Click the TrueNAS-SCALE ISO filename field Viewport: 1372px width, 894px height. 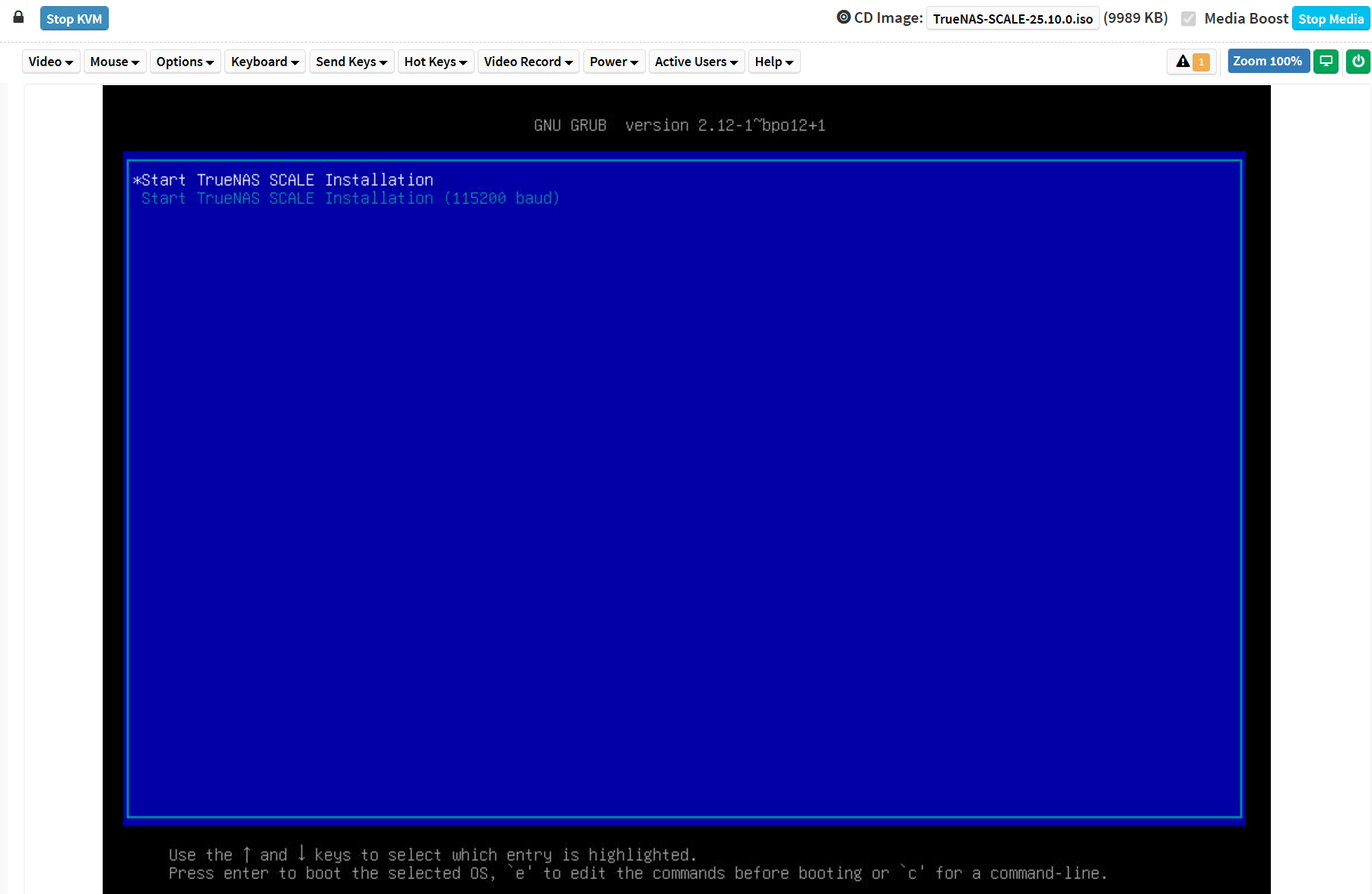(x=1012, y=19)
